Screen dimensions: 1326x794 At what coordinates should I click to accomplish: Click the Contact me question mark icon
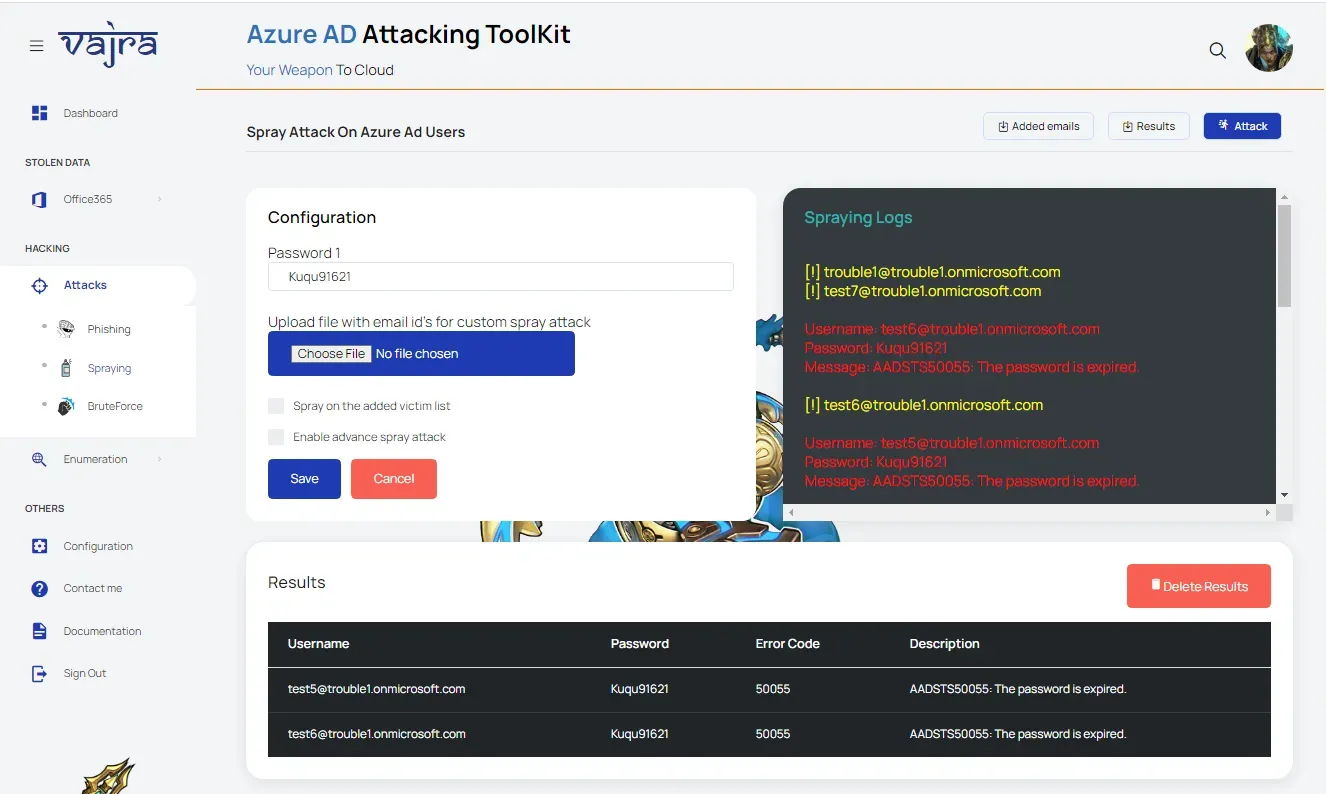[x=39, y=589]
